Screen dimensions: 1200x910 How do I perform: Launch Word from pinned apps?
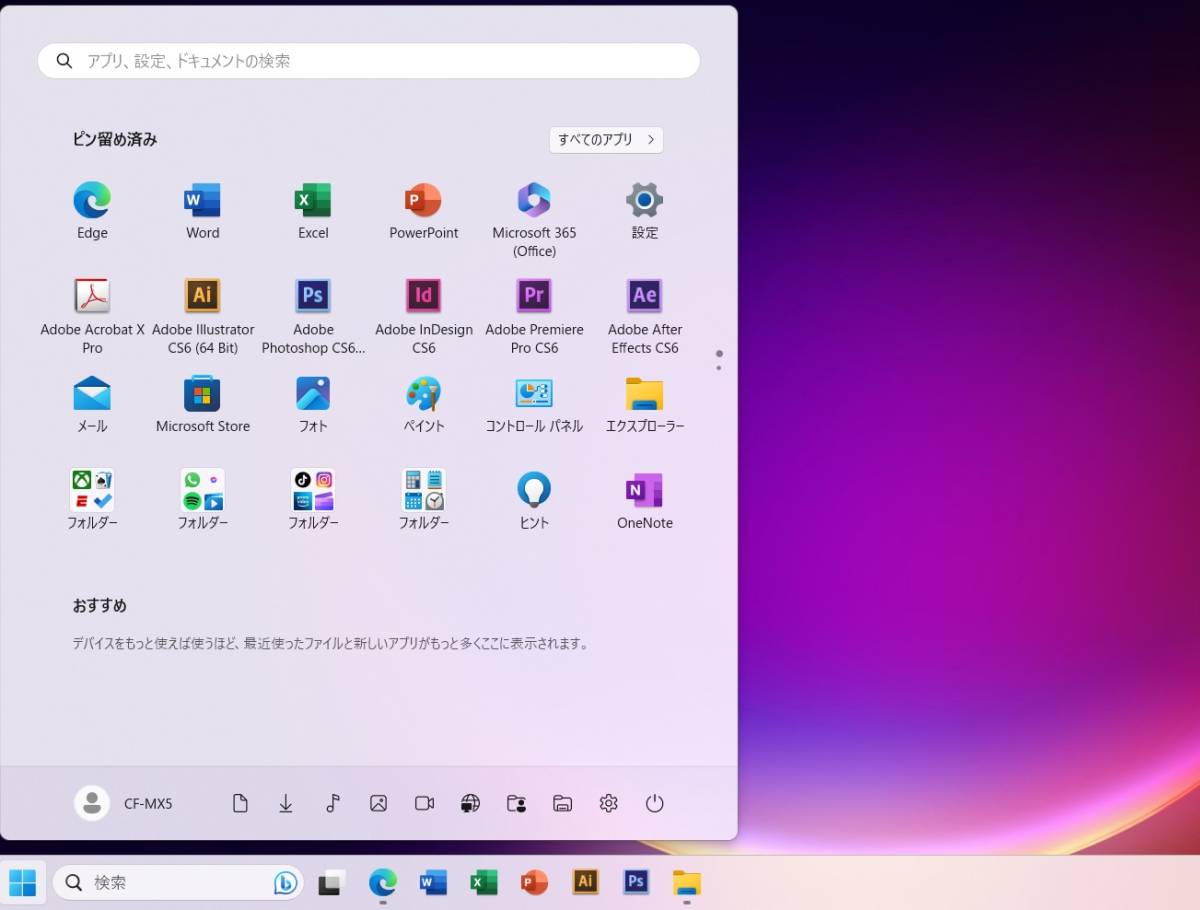(202, 201)
